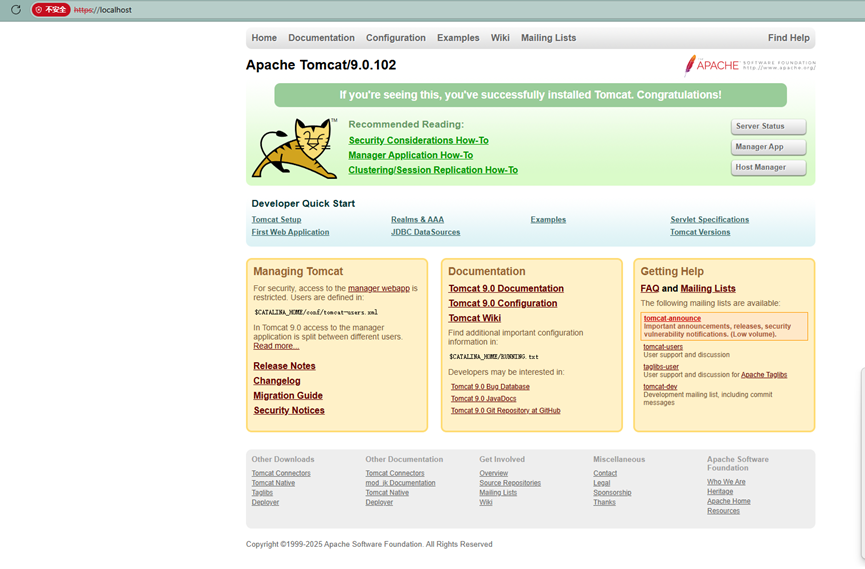Reload the page with the browser refresh icon
865x569 pixels.
(15, 9)
